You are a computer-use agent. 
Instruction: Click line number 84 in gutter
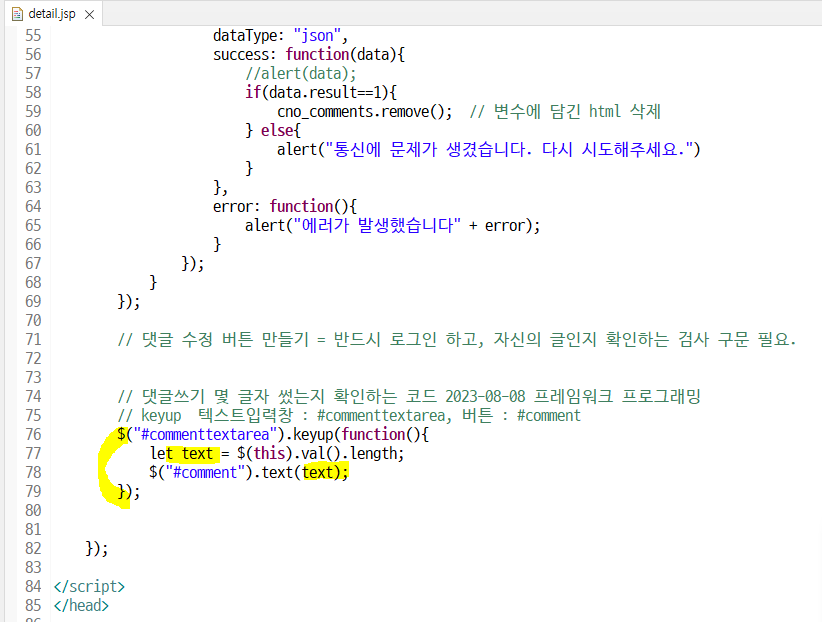[x=33, y=586]
